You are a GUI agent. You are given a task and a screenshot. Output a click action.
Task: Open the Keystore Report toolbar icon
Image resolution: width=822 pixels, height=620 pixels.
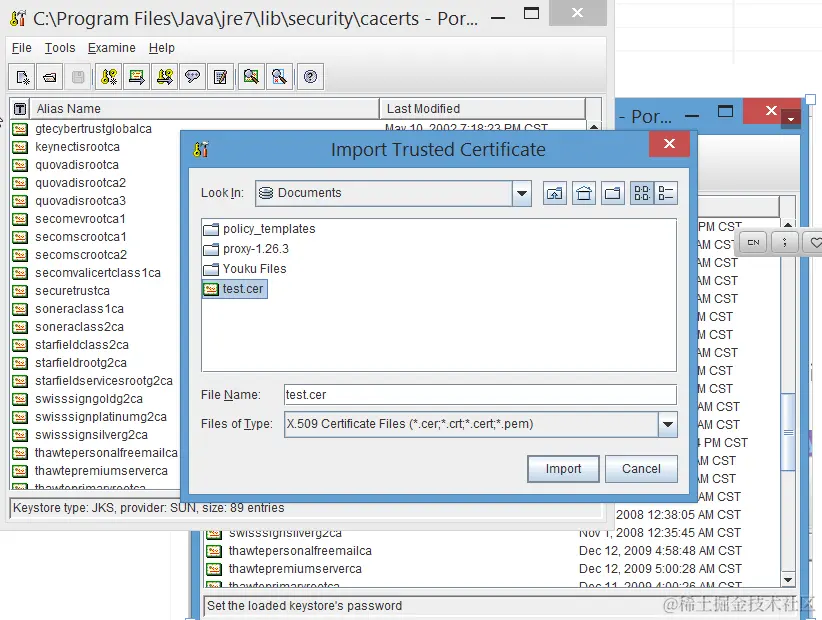pos(220,78)
